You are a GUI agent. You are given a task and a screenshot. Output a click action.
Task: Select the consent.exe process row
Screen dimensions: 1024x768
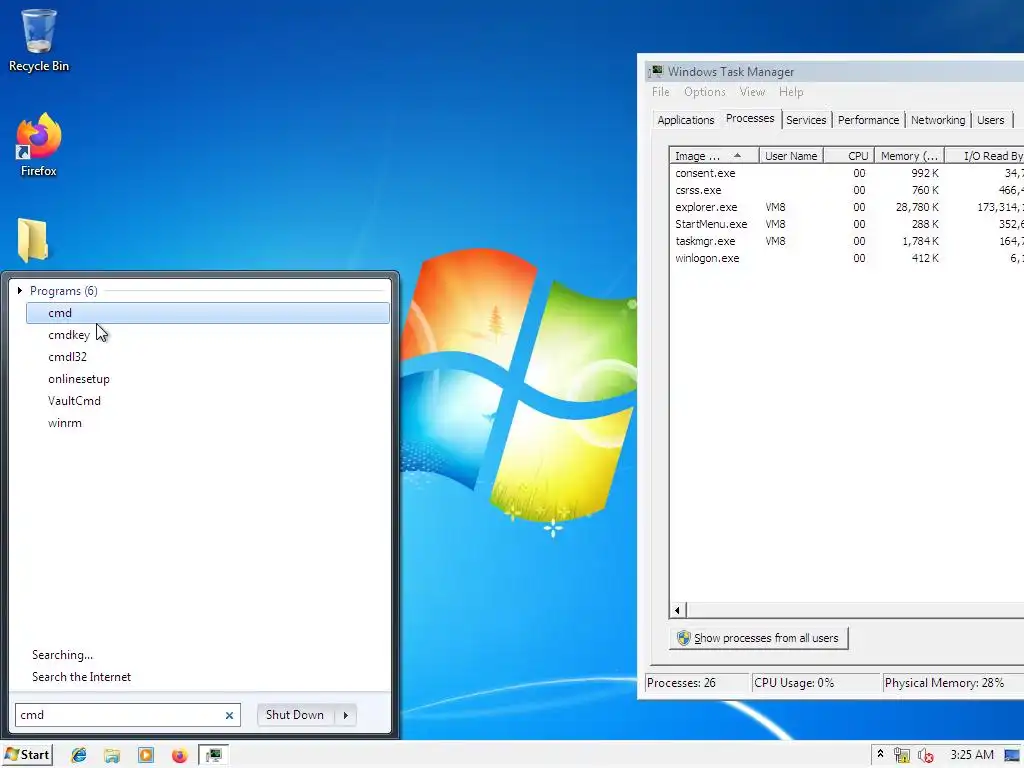click(x=847, y=173)
